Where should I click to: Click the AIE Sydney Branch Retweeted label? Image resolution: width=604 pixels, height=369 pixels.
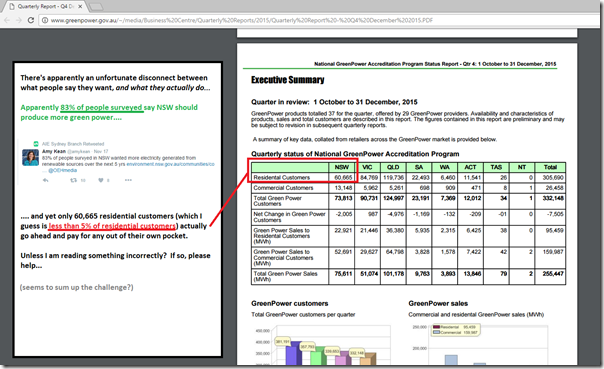(73, 144)
